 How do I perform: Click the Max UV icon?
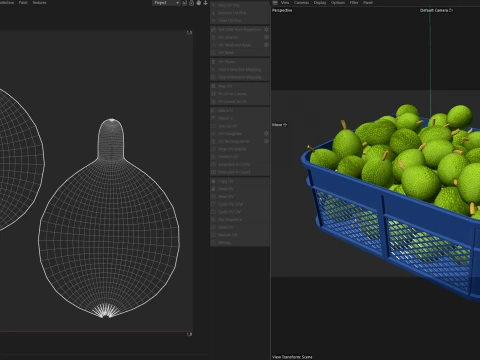pyautogui.click(x=214, y=86)
